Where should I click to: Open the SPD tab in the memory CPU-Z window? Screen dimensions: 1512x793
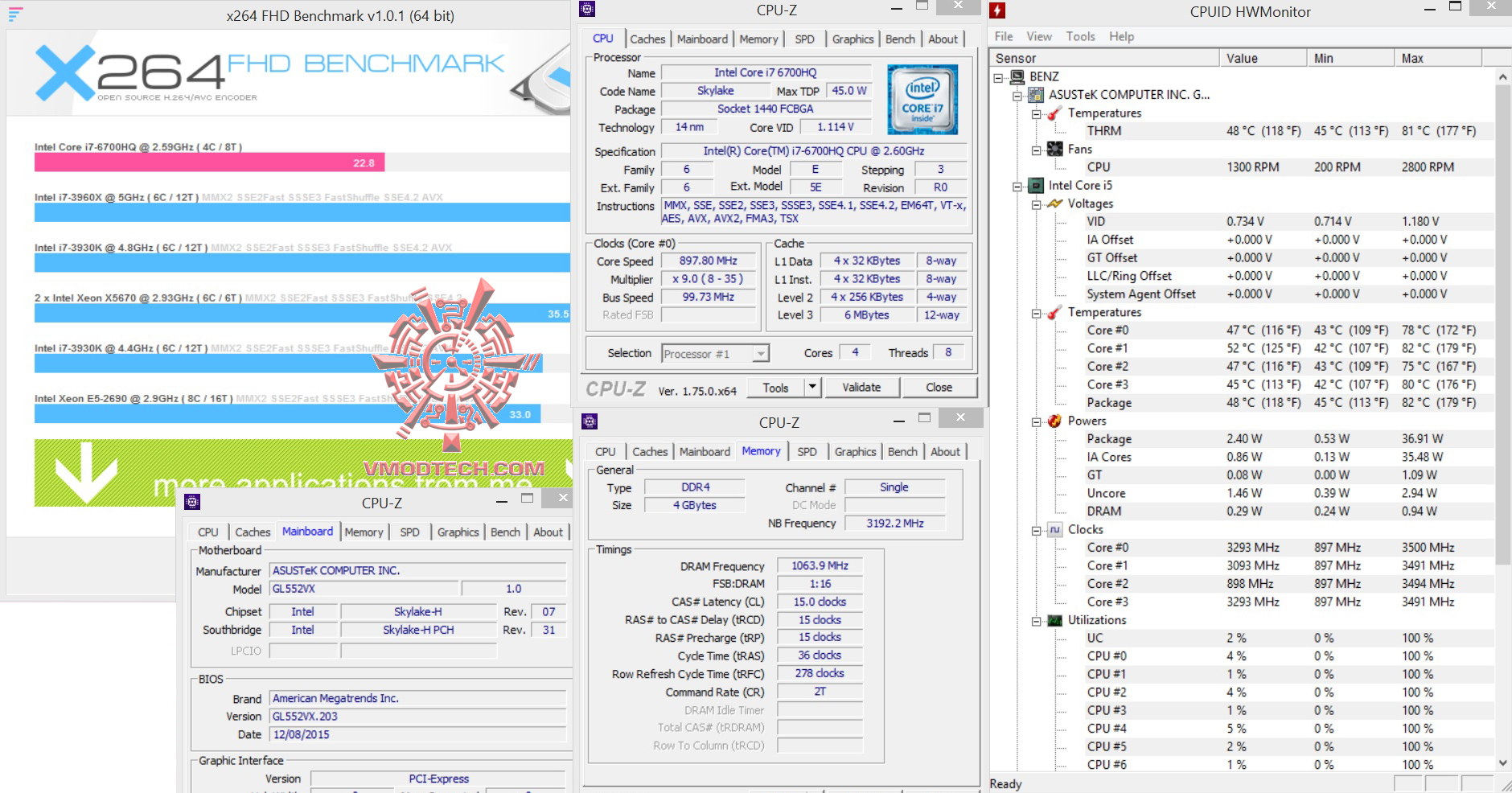pyautogui.click(x=807, y=452)
